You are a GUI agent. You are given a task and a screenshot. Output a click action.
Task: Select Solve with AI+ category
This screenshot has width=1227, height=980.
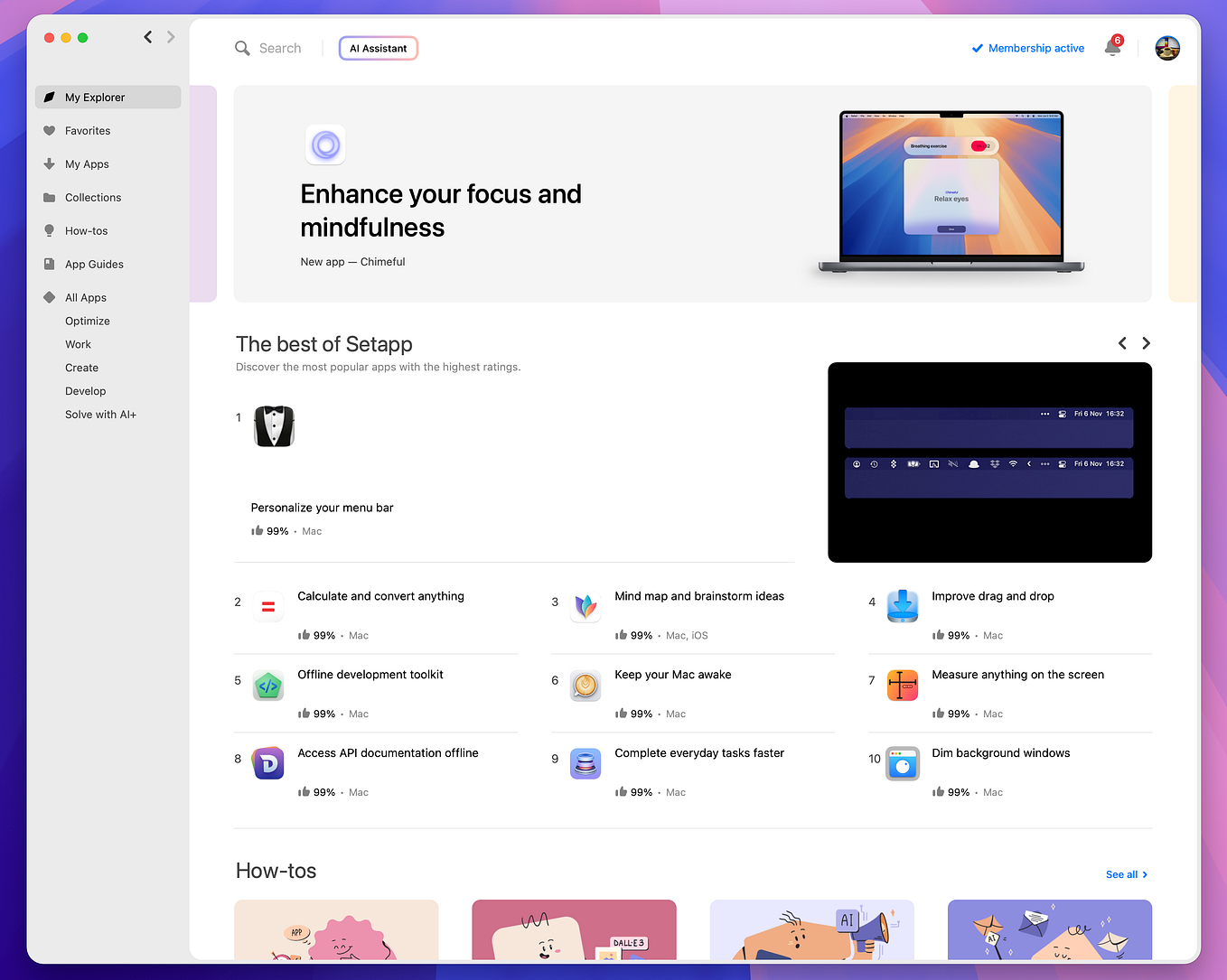pyautogui.click(x=100, y=415)
